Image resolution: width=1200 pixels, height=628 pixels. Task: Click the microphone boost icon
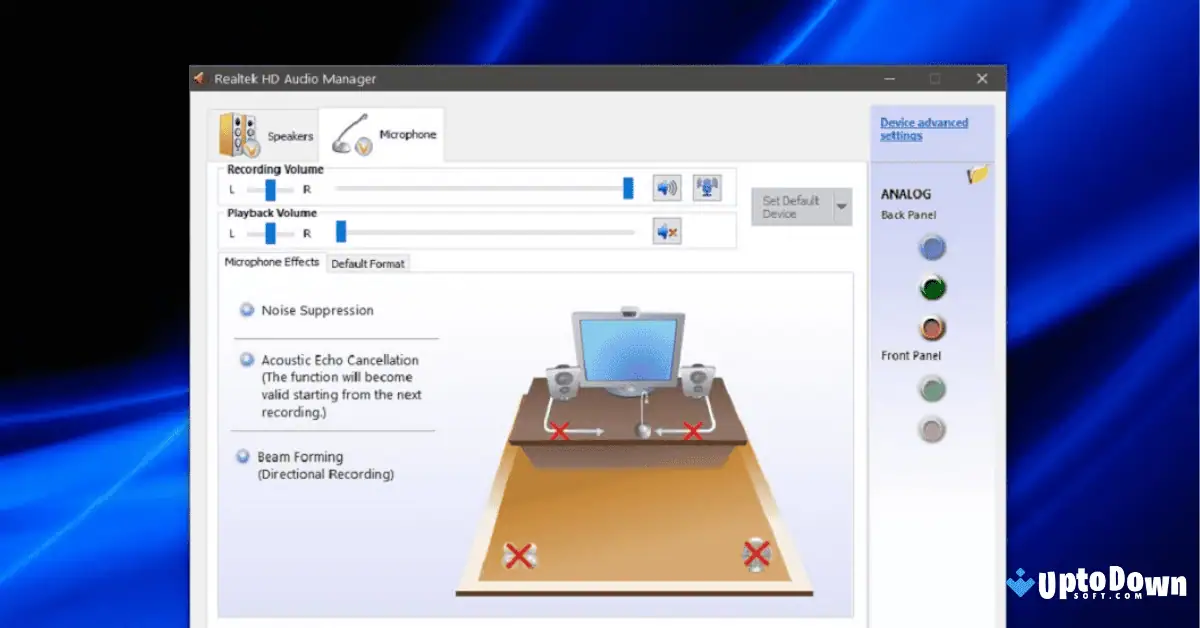707,187
